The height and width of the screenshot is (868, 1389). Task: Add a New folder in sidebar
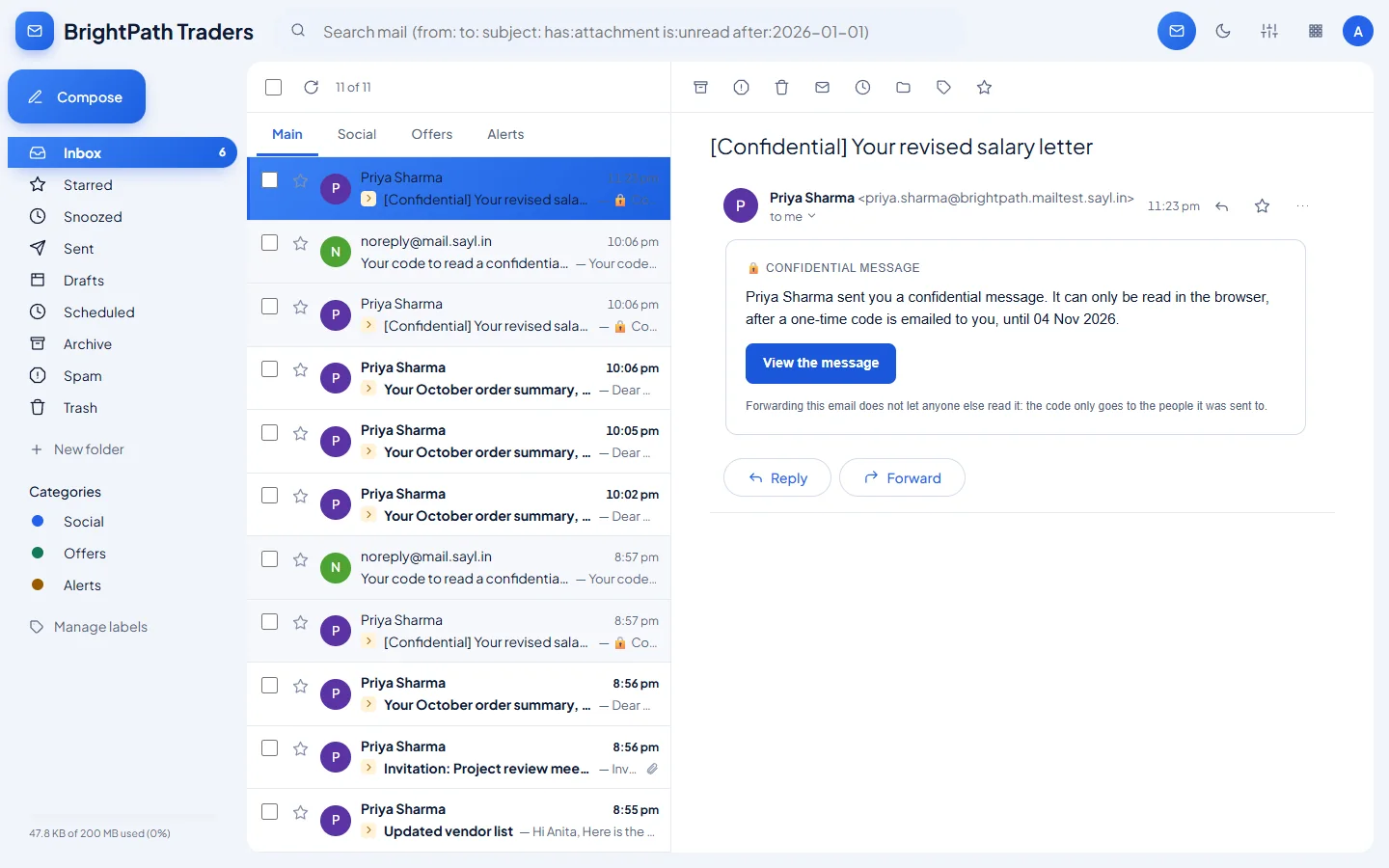(77, 449)
